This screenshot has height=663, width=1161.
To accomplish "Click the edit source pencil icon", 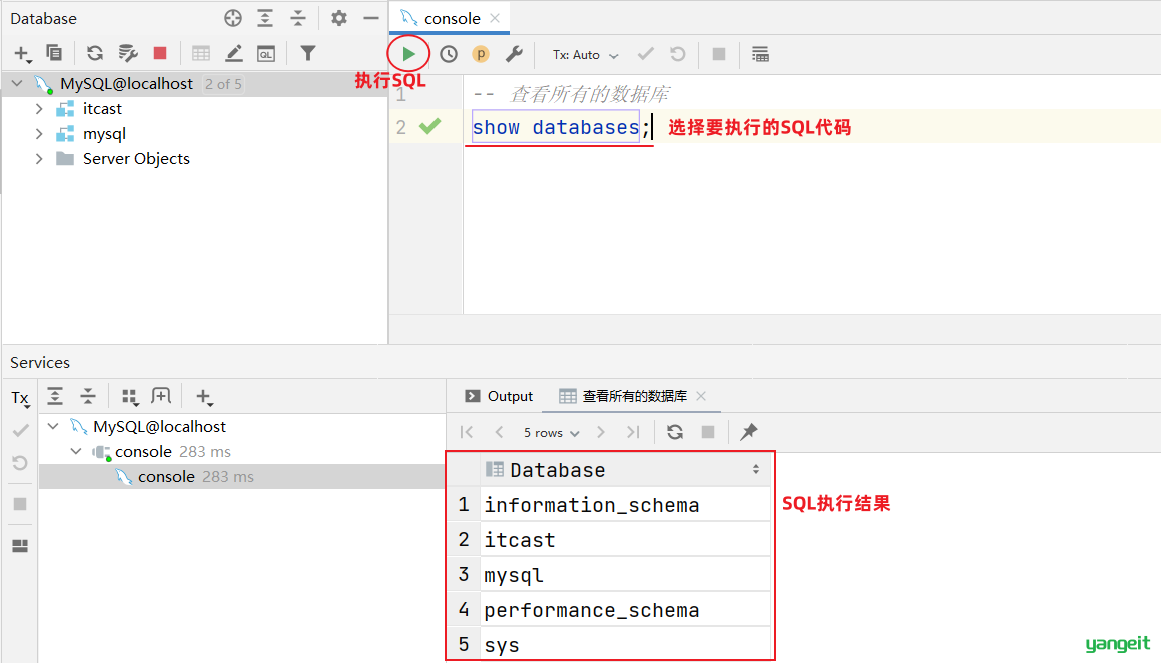I will (x=234, y=53).
